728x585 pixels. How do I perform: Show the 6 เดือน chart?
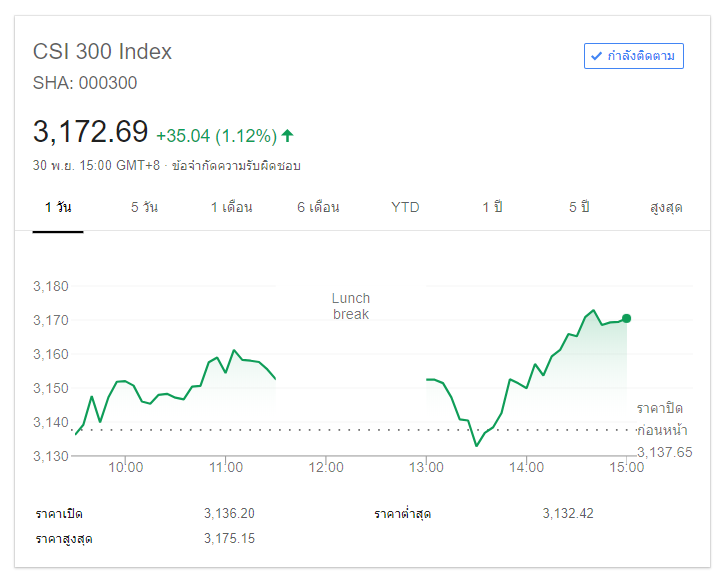pyautogui.click(x=318, y=207)
